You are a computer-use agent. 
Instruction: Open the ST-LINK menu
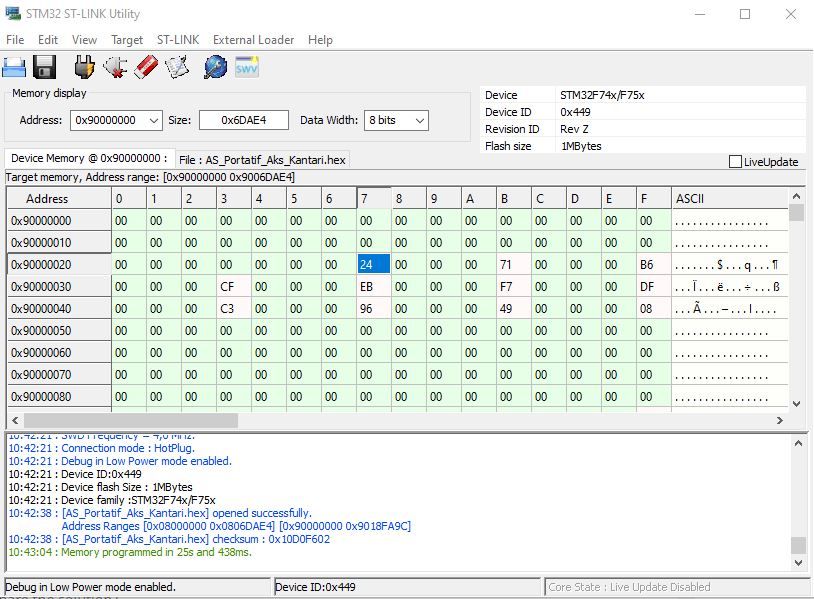[178, 40]
